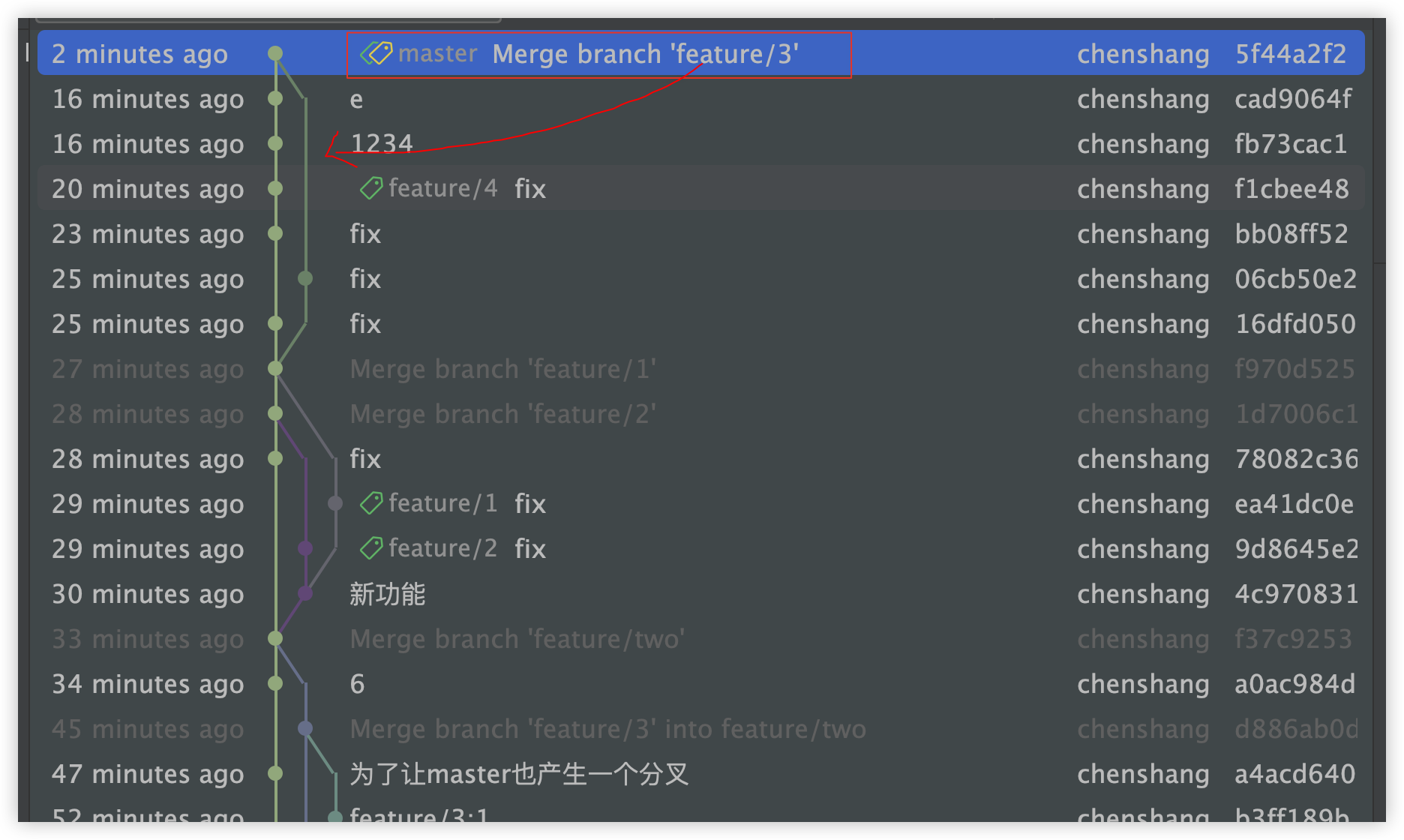Select commit 'Merge branch feature/3 into feature/two'
This screenshot has width=1404, height=840.
point(607,729)
